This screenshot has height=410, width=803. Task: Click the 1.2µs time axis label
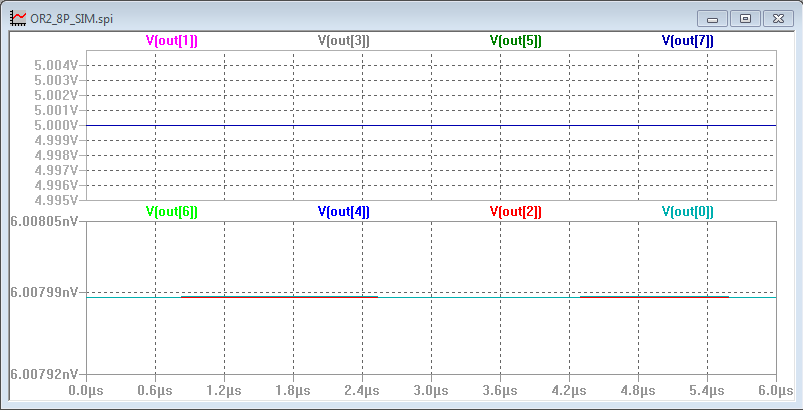pos(224,392)
